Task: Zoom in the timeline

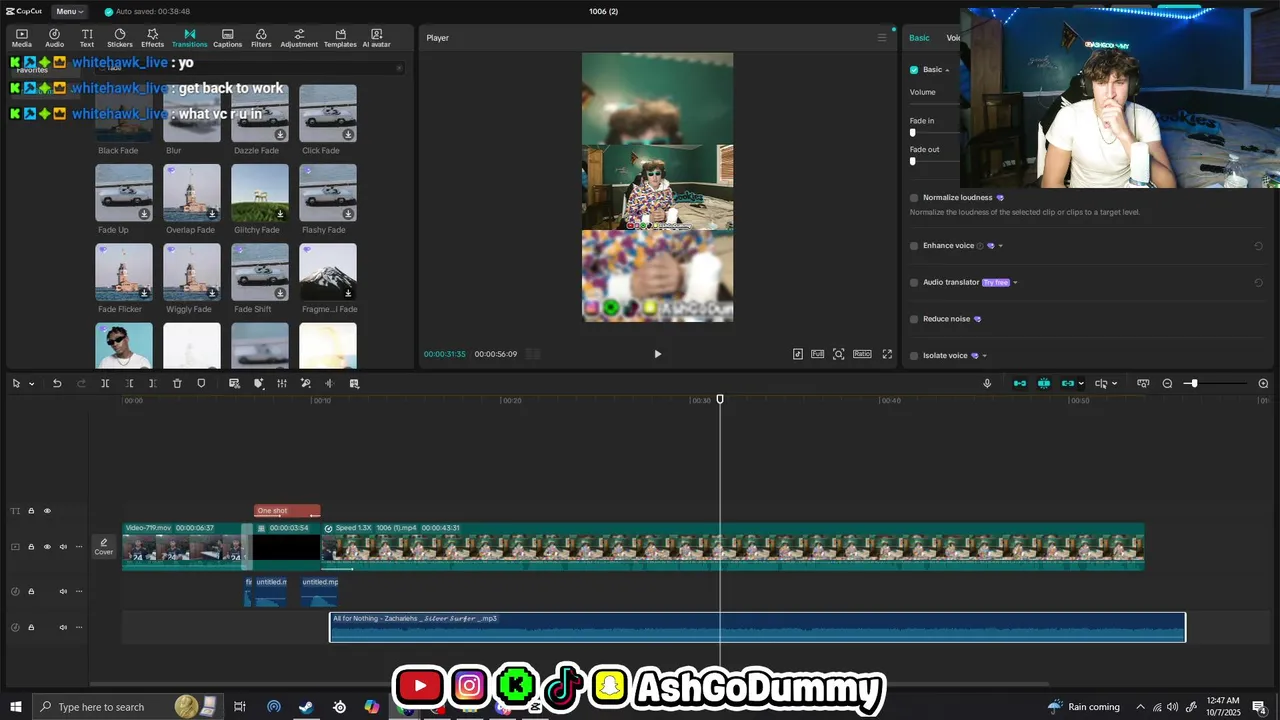Action: (x=1263, y=384)
